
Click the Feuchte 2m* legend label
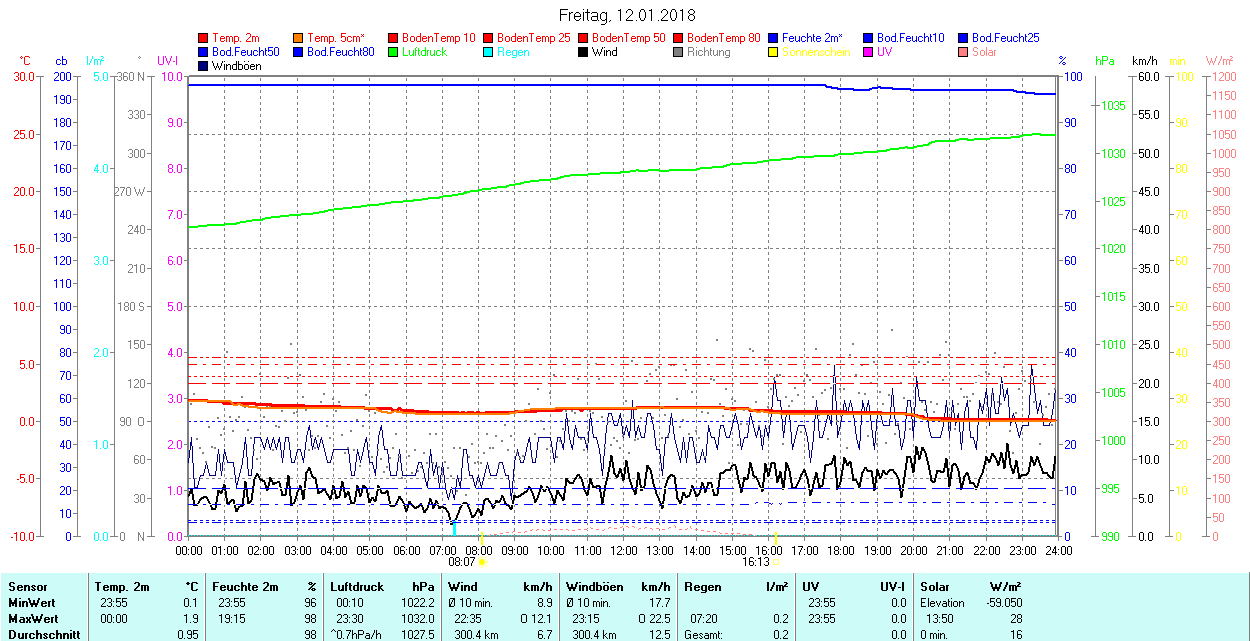click(x=812, y=38)
